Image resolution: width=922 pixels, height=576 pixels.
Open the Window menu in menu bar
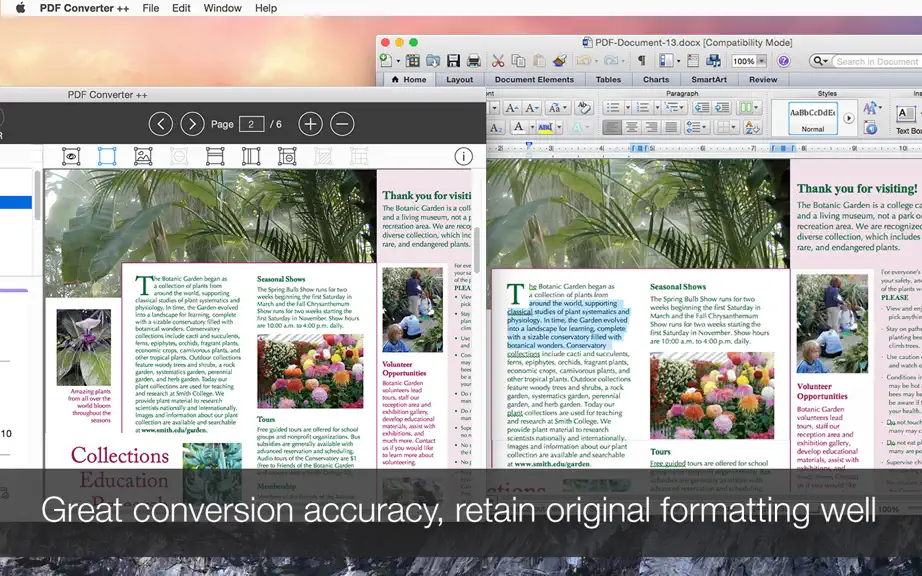tap(222, 8)
